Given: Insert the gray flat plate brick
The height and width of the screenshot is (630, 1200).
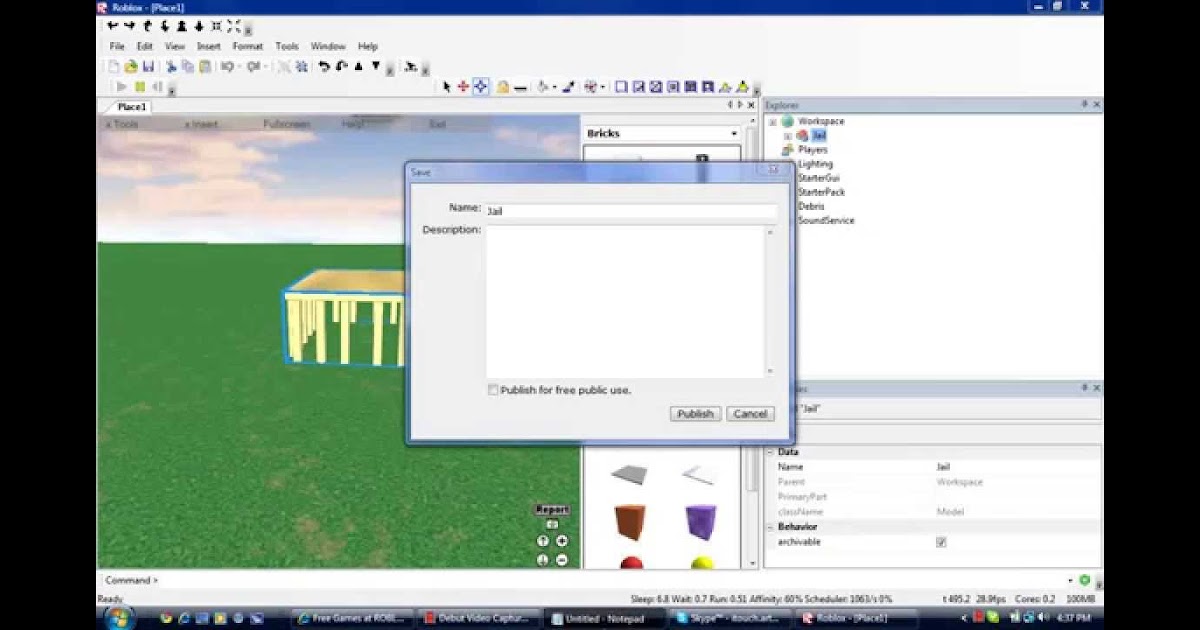Looking at the screenshot, I should click(630, 474).
